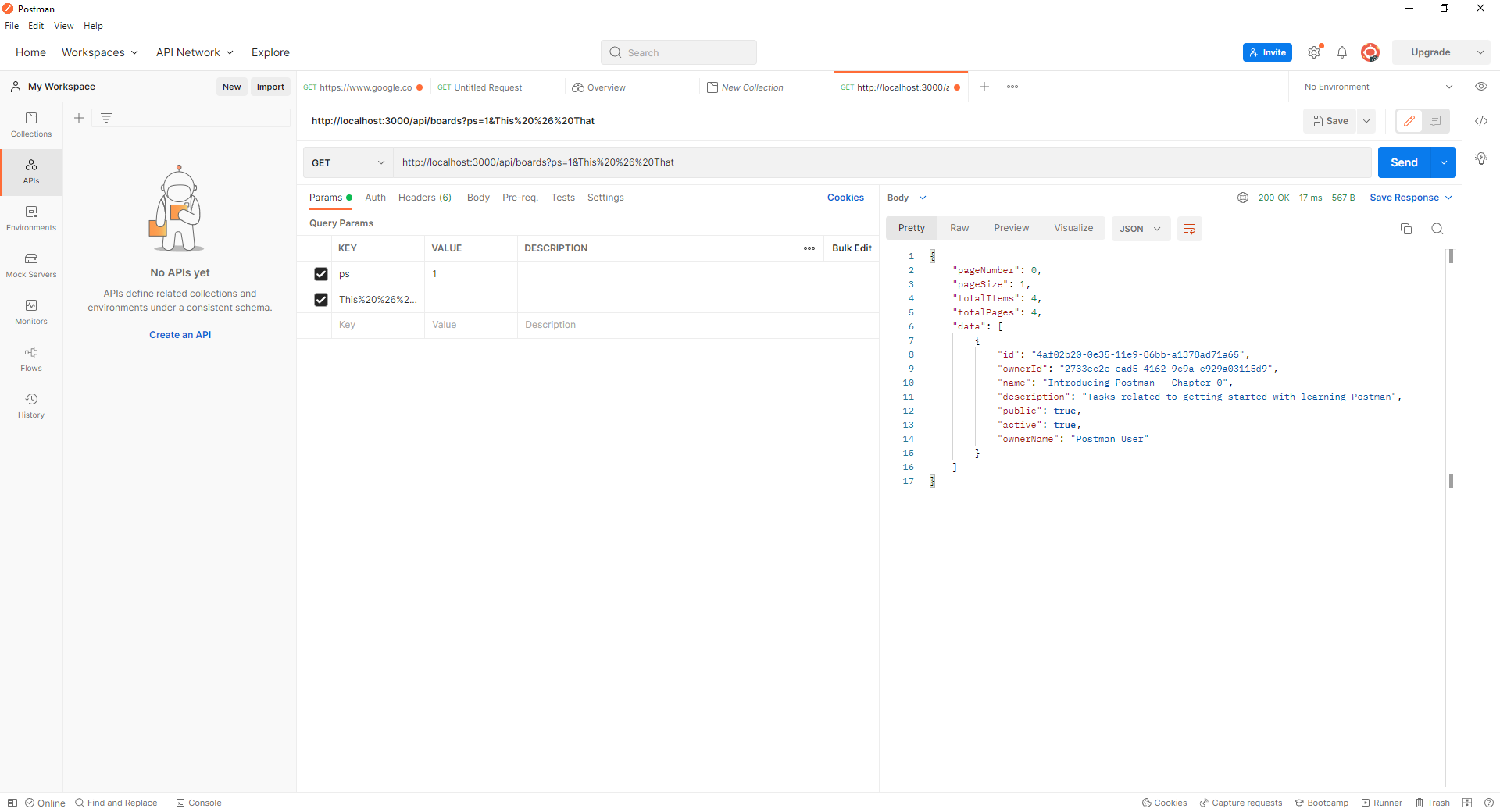Open the File menu
Image resolution: width=1500 pixels, height=812 pixels.
[12, 26]
